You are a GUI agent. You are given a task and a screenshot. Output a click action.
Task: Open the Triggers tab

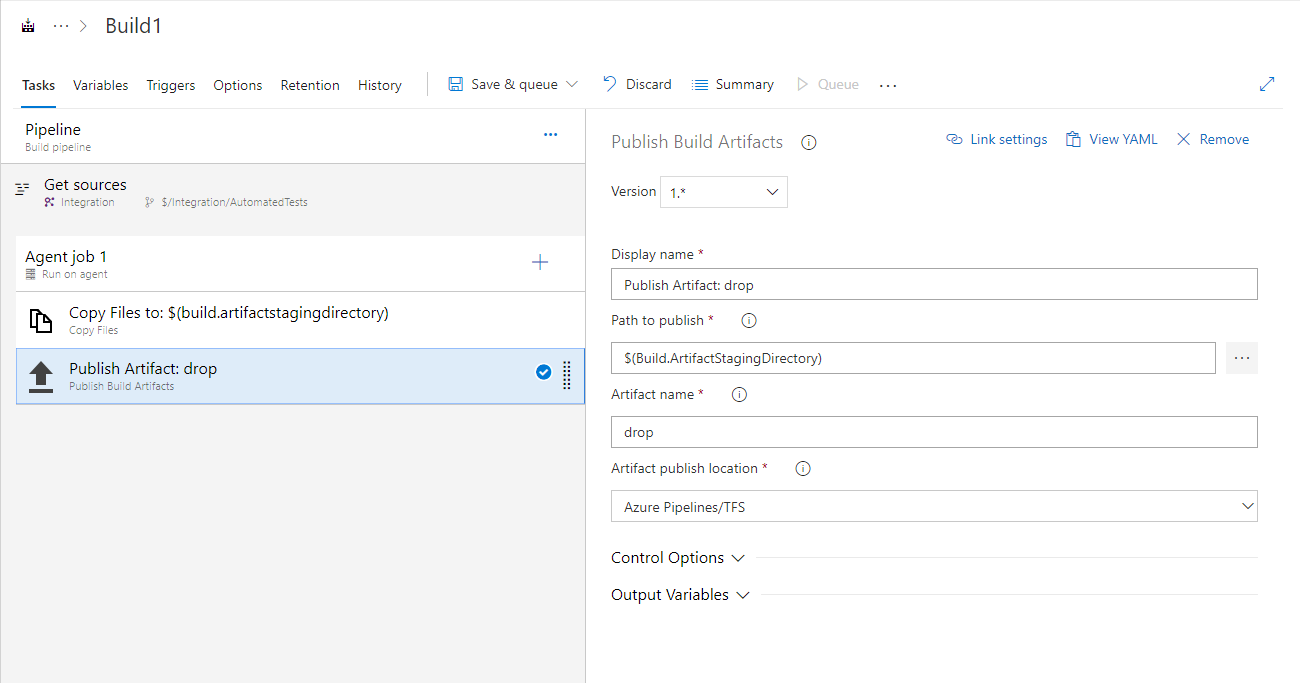point(170,85)
